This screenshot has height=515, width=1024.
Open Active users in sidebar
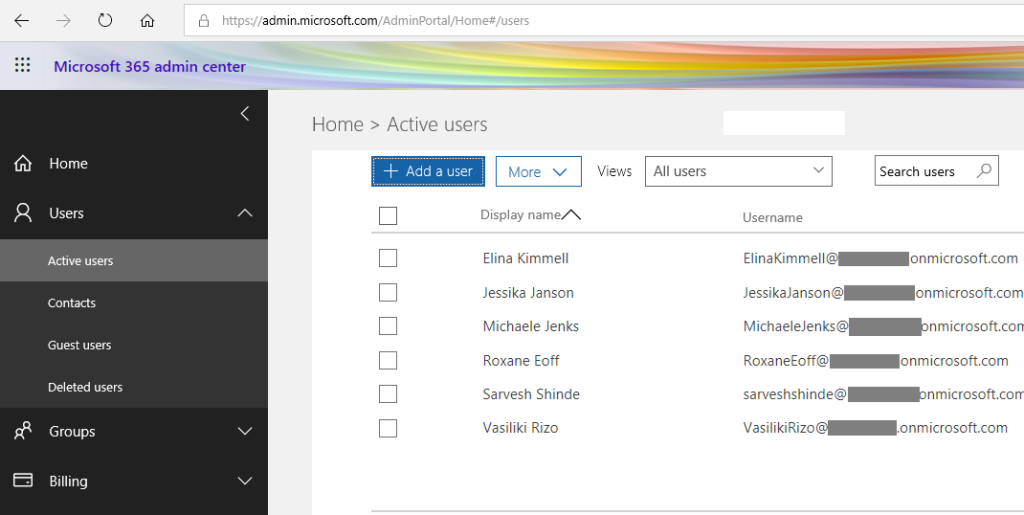(x=134, y=260)
